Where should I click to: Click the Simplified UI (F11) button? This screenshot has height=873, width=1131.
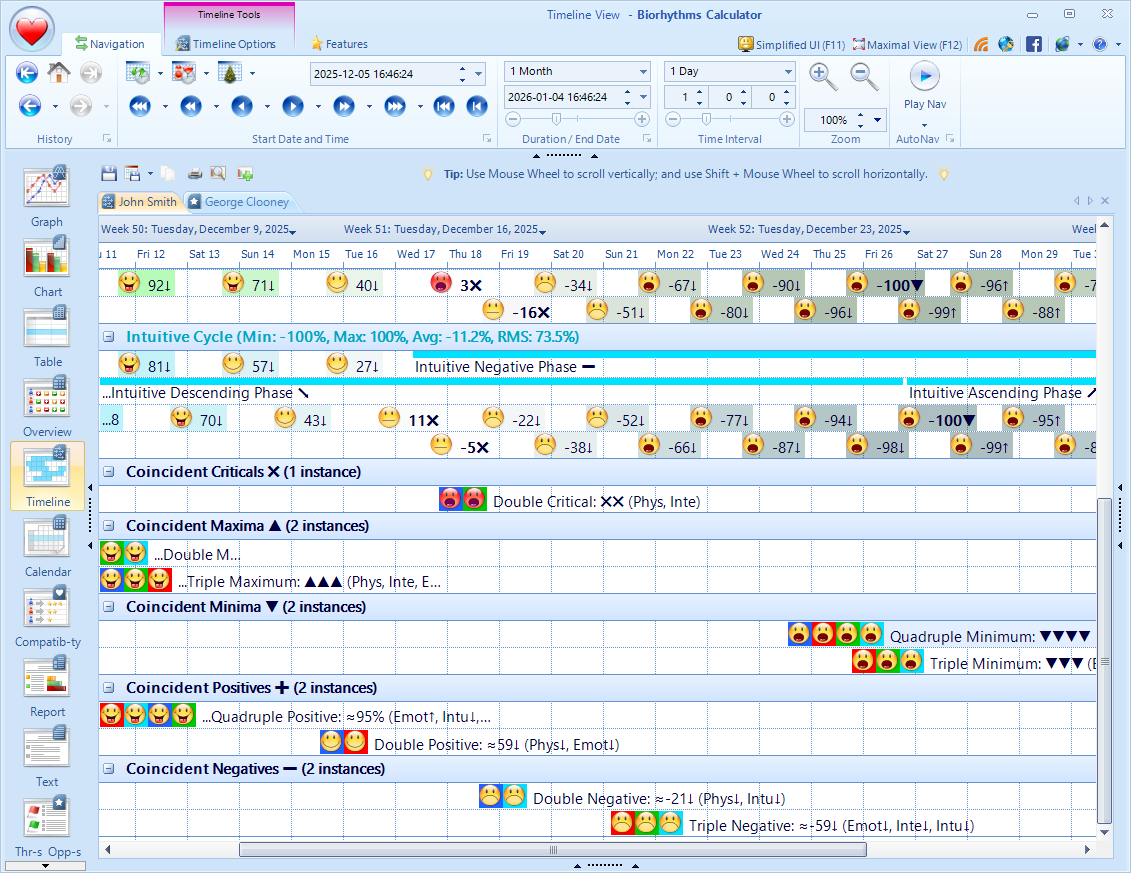pos(791,44)
